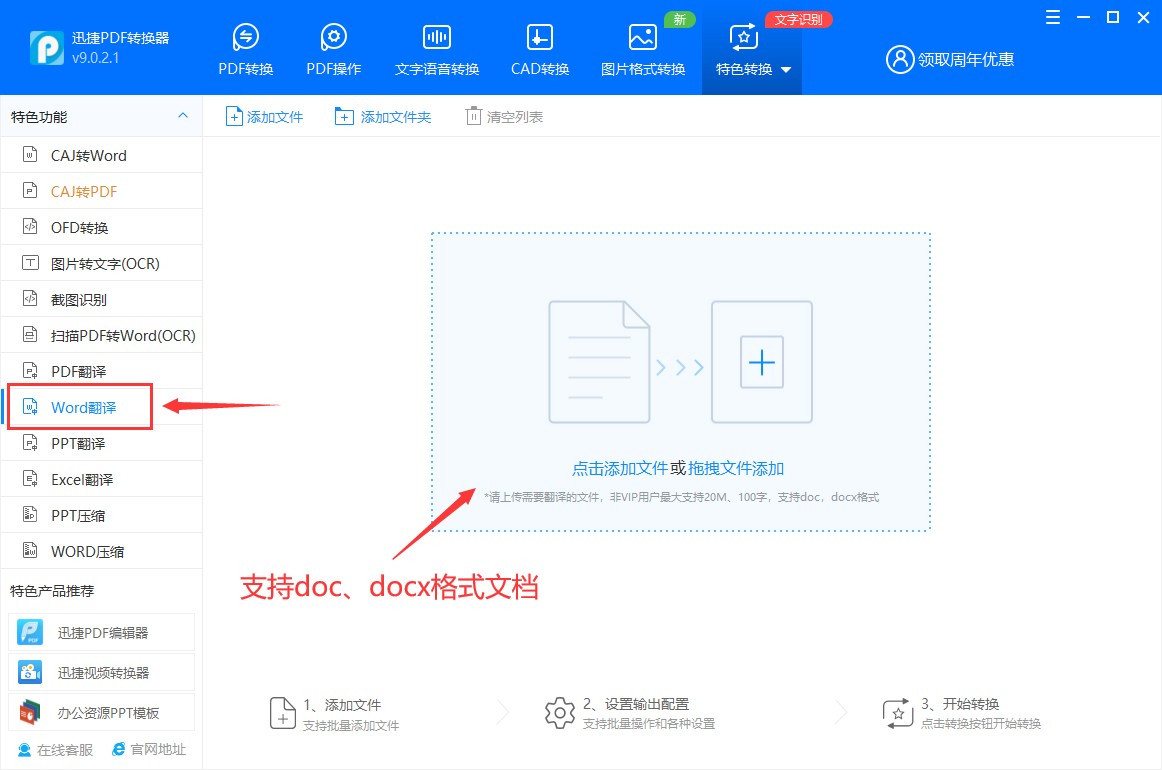Open 文字语音转换 waveform icon
This screenshot has width=1162, height=770.
coord(436,36)
